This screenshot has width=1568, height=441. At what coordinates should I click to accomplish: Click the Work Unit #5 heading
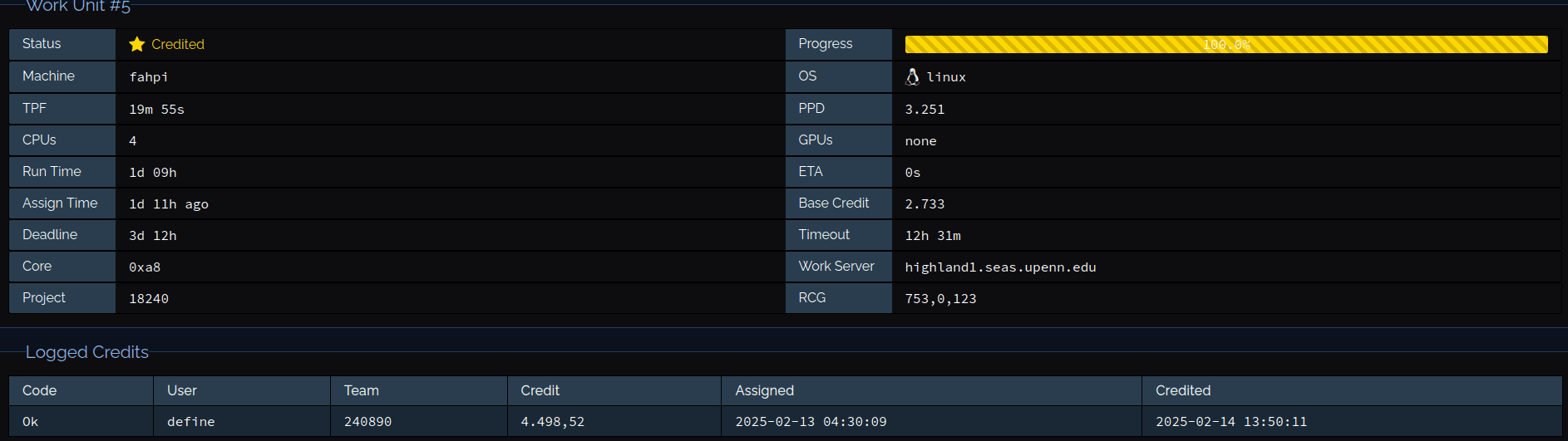[x=78, y=7]
